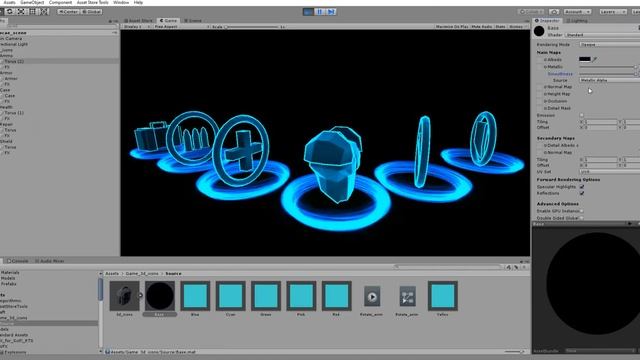Select the Rotate tool in the toolbar

[x=9, y=11]
